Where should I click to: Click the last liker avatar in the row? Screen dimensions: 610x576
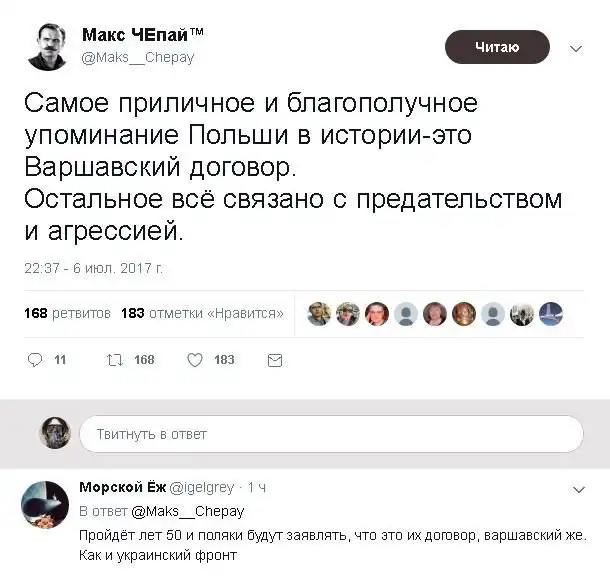(551, 314)
